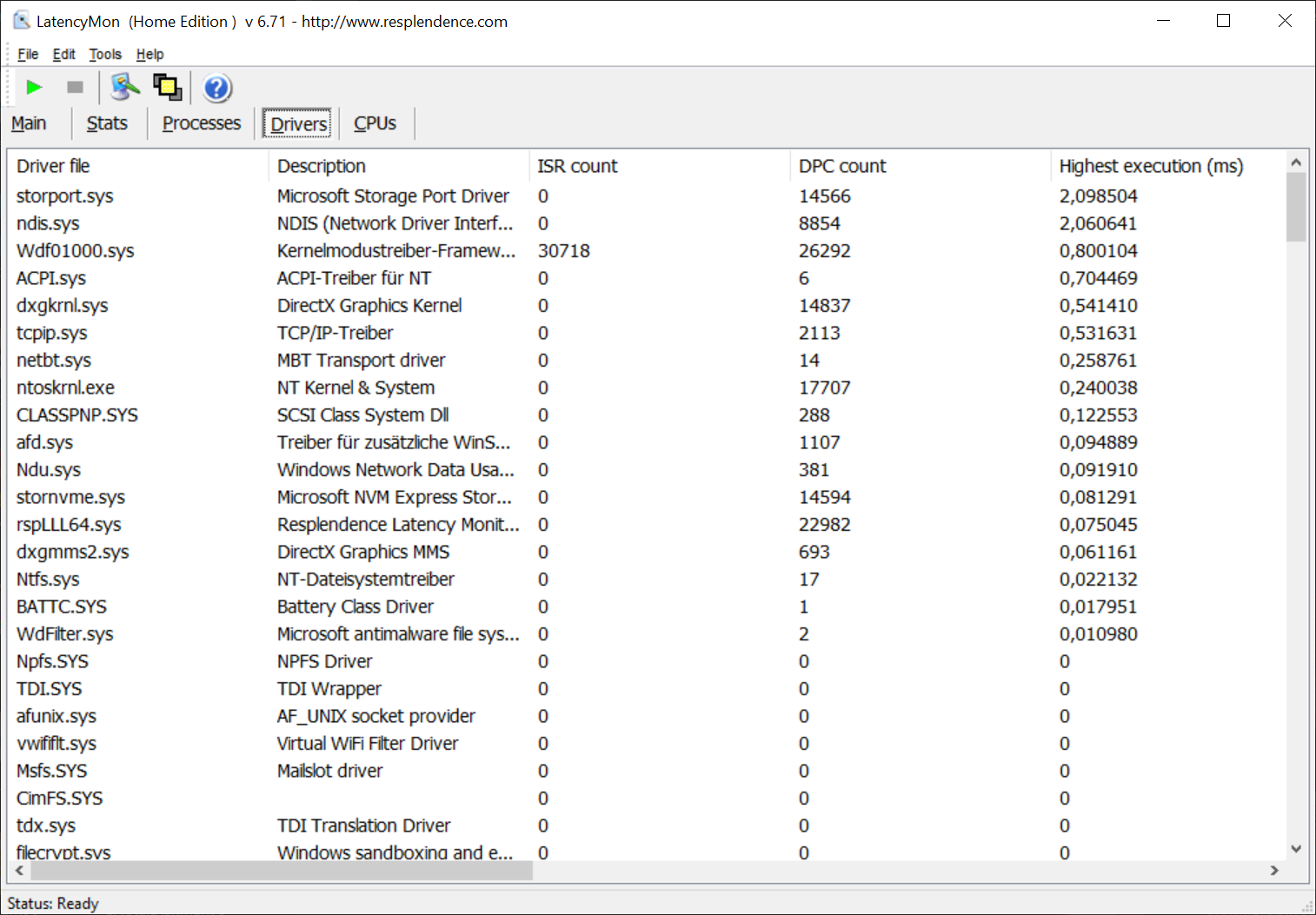Open the Edit menu
This screenshot has width=1316, height=915.
tap(63, 54)
